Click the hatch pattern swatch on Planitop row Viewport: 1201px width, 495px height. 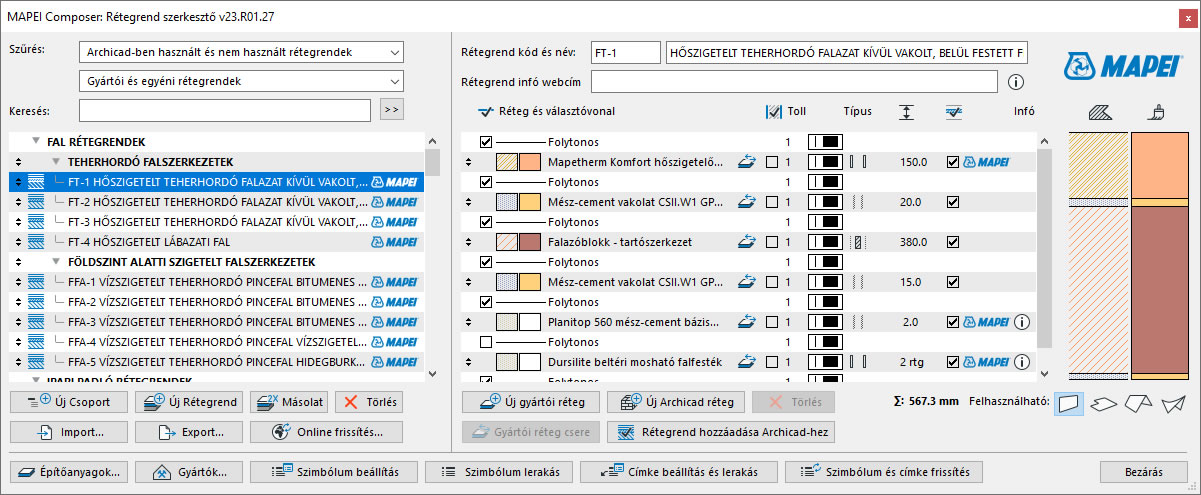[507, 322]
